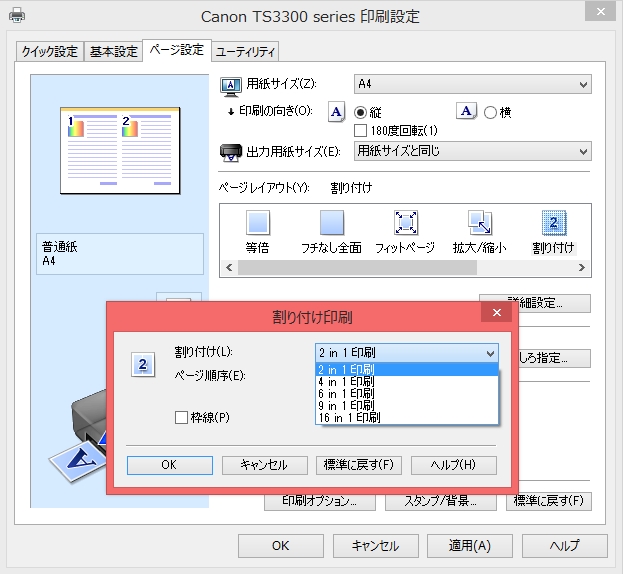Click the landscape orientation A icon
Viewport: 623px width, 574px height.
[x=466, y=111]
